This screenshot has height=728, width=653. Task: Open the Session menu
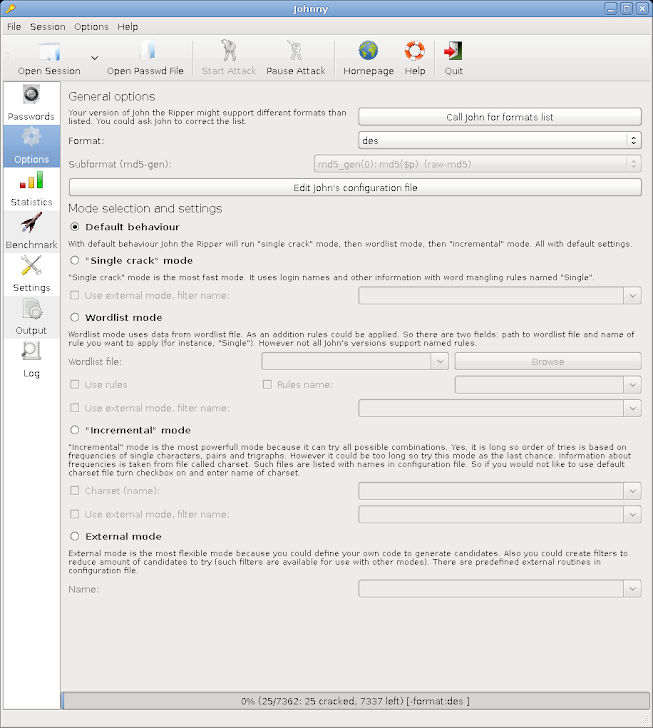[x=48, y=27]
